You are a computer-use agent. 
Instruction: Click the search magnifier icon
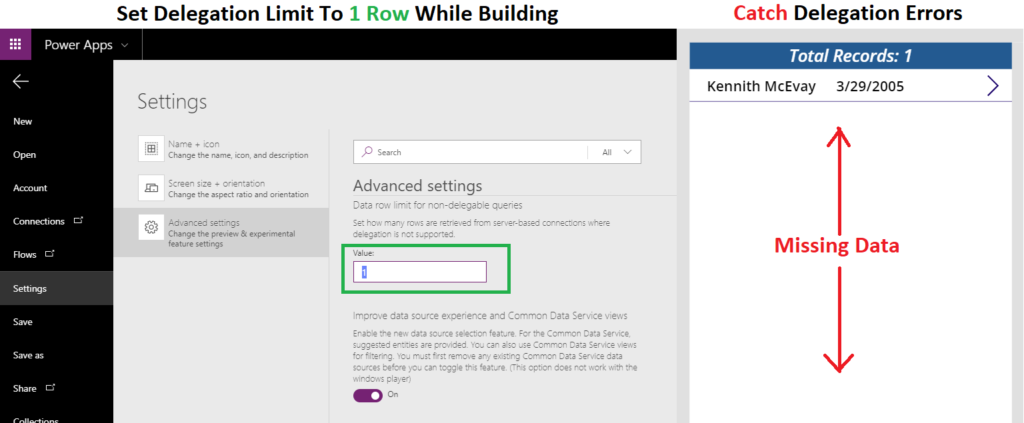click(x=367, y=151)
